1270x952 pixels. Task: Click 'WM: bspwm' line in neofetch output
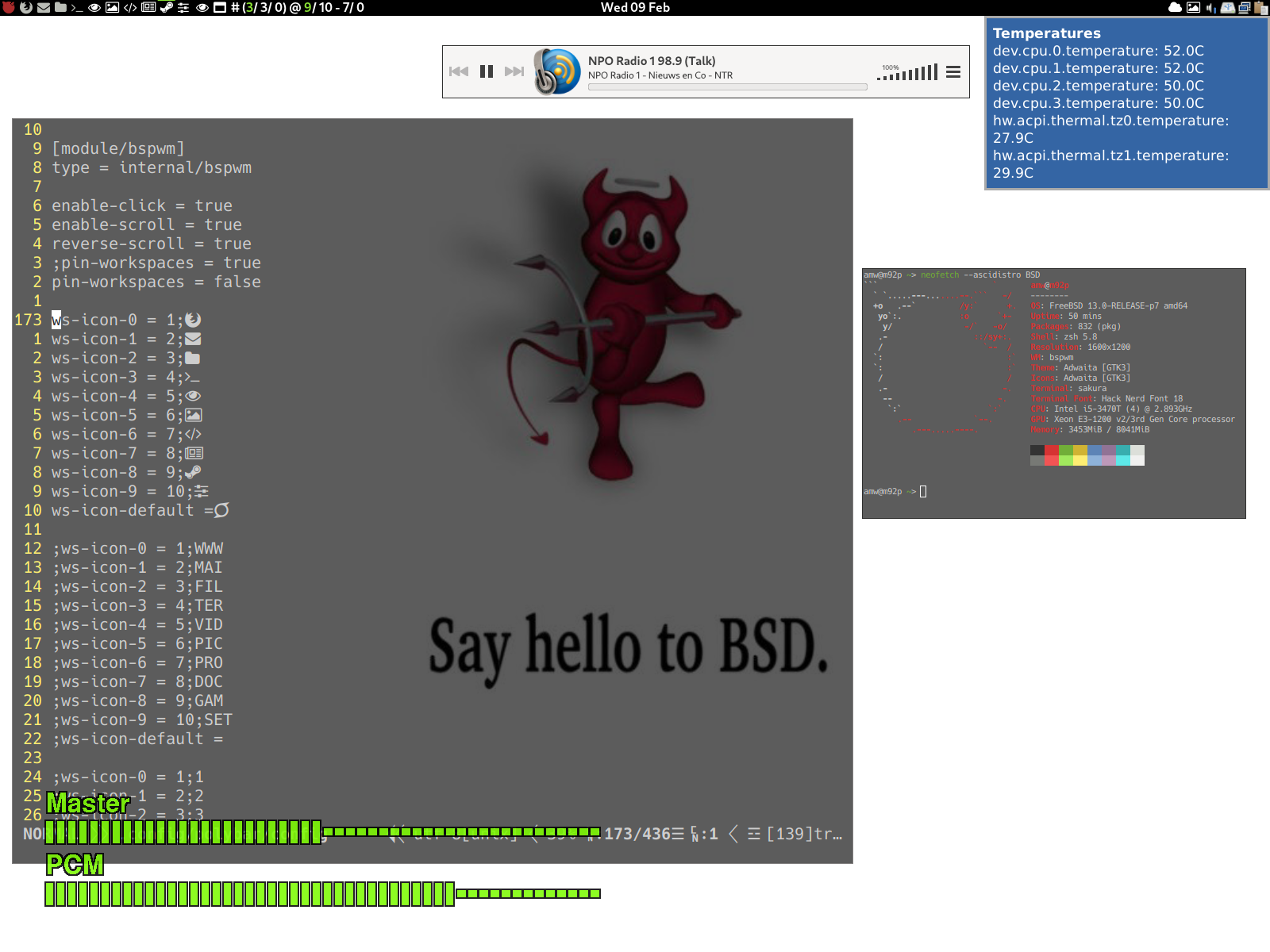click(x=1052, y=357)
